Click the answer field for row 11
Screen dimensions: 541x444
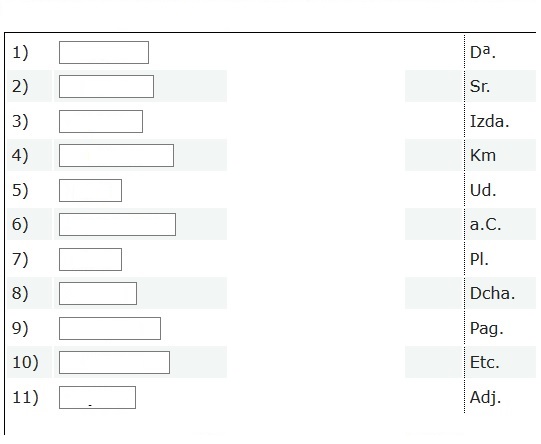click(x=97, y=397)
